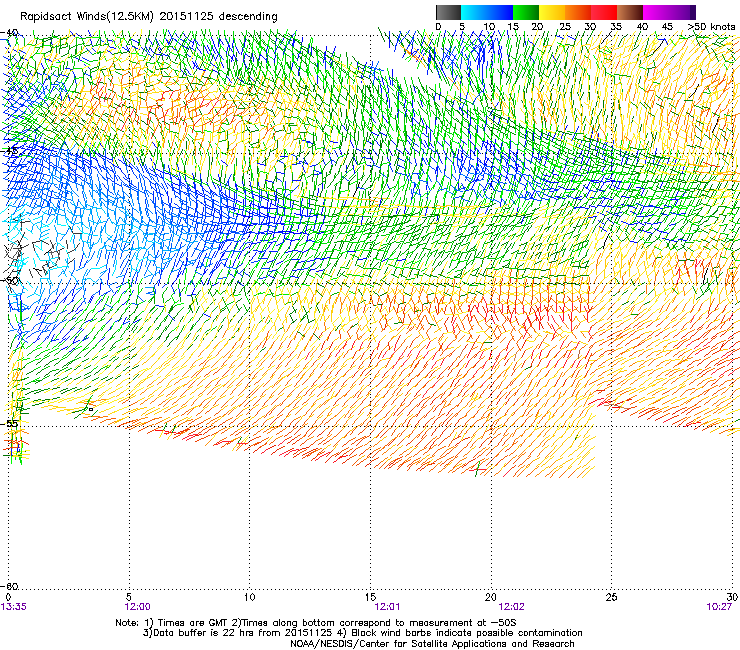The height and width of the screenshot is (650, 740).
Task: Click the note line about Data buffer 22 hrs
Action: [362, 633]
